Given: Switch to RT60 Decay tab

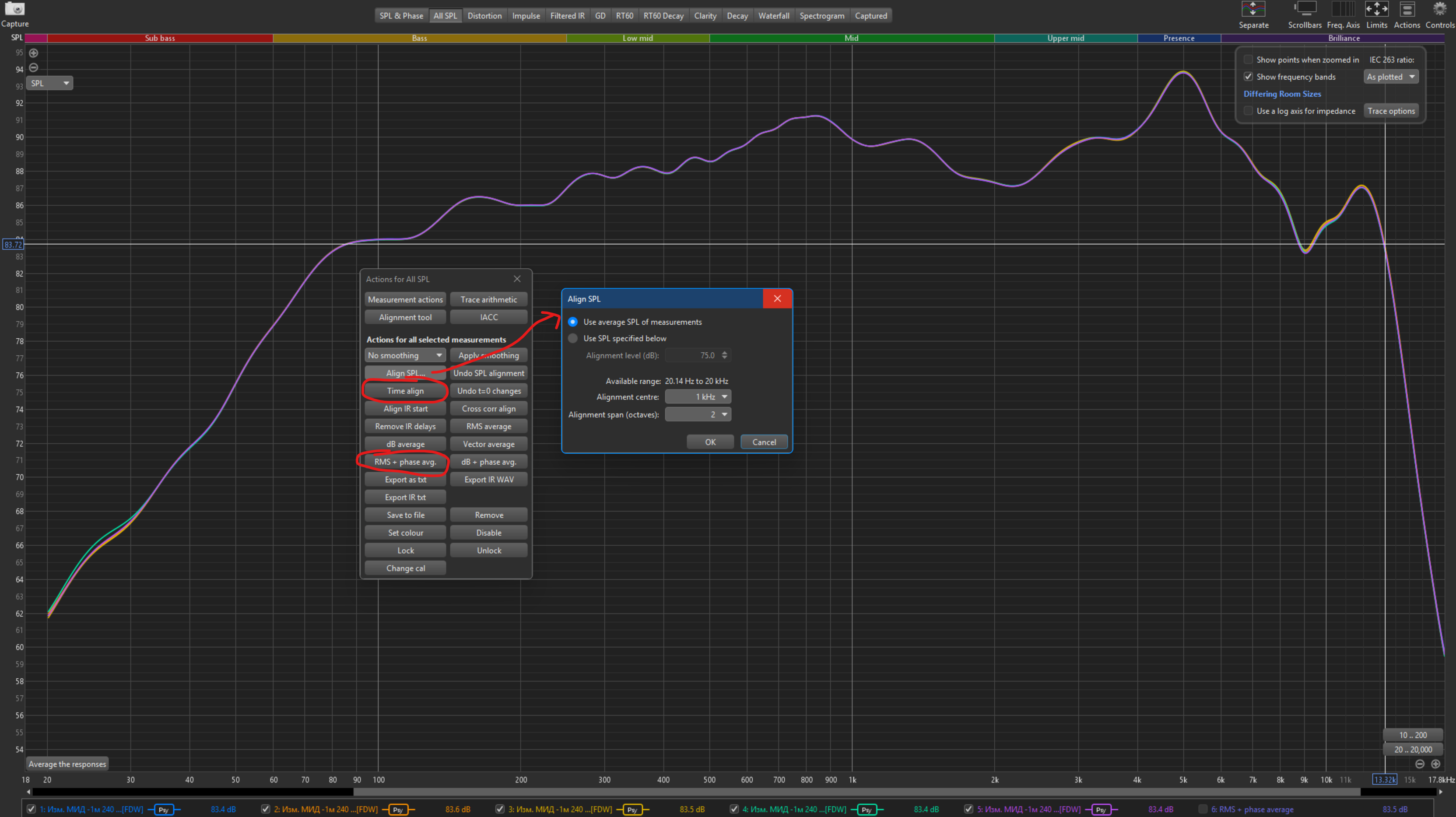Looking at the screenshot, I should pos(663,16).
